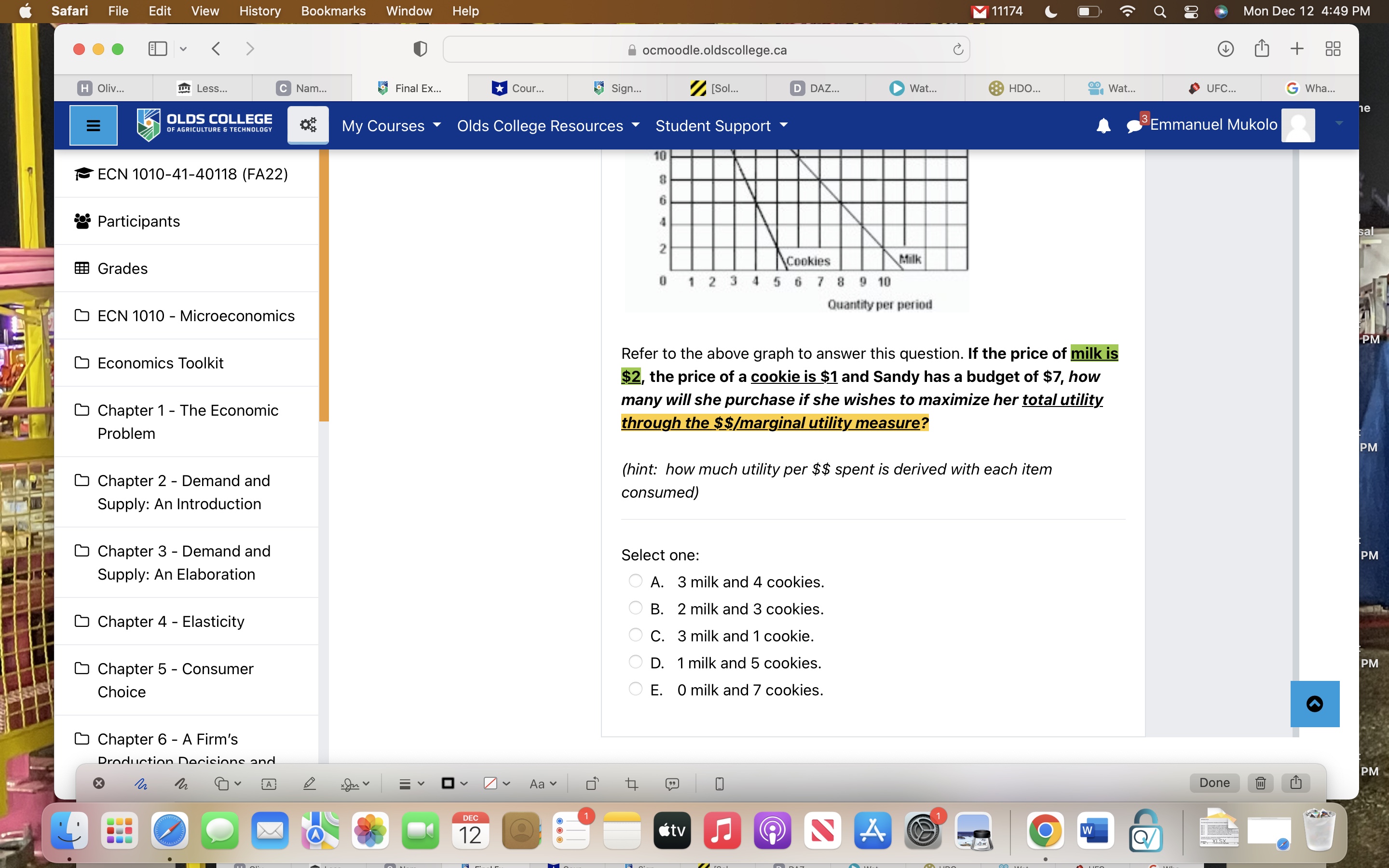
Task: Open the History menu in the menu bar
Action: click(259, 11)
